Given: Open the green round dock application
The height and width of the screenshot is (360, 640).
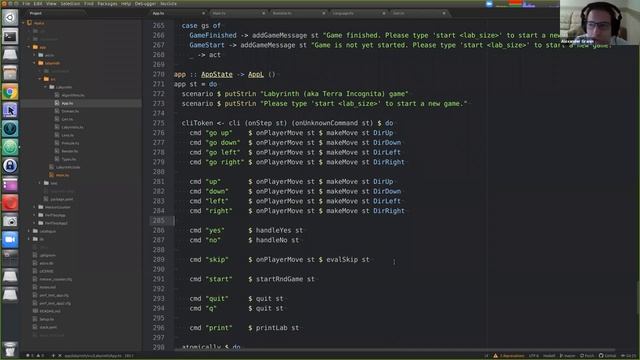Looking at the screenshot, I should pos(10,147).
